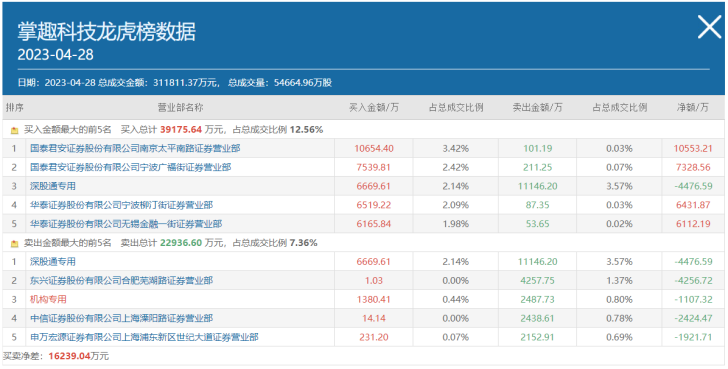Select the buy amount 7539.81
The width and height of the screenshot is (728, 369).
[374, 167]
